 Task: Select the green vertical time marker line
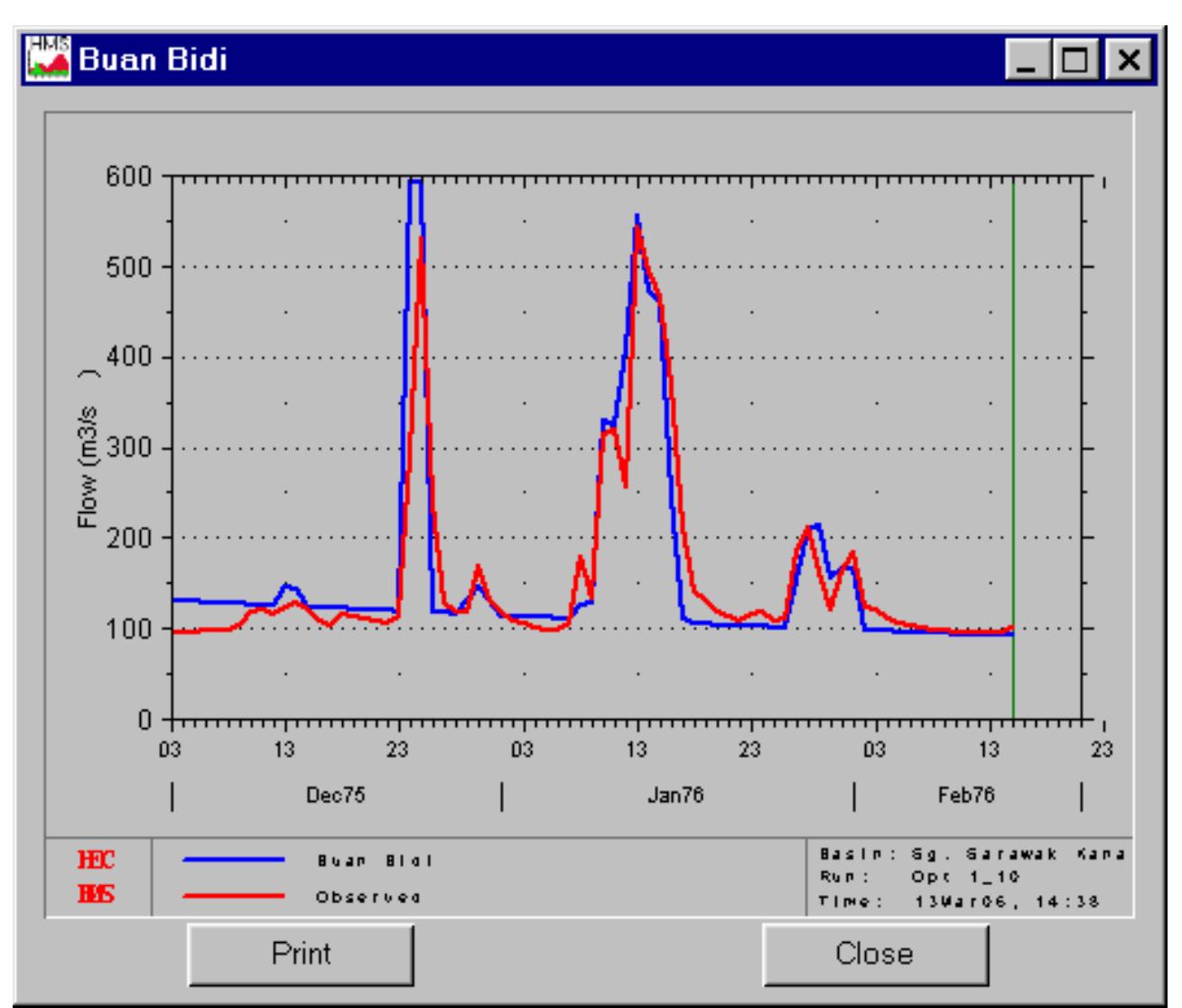click(1012, 452)
